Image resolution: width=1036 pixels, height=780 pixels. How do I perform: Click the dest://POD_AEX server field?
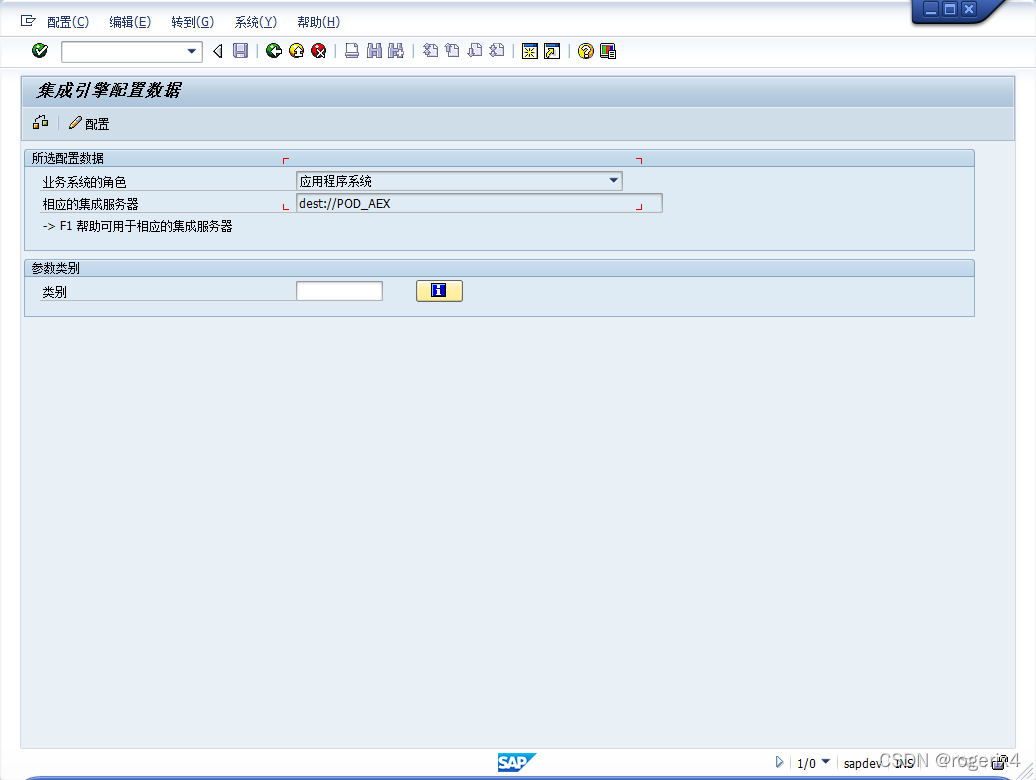coord(479,203)
